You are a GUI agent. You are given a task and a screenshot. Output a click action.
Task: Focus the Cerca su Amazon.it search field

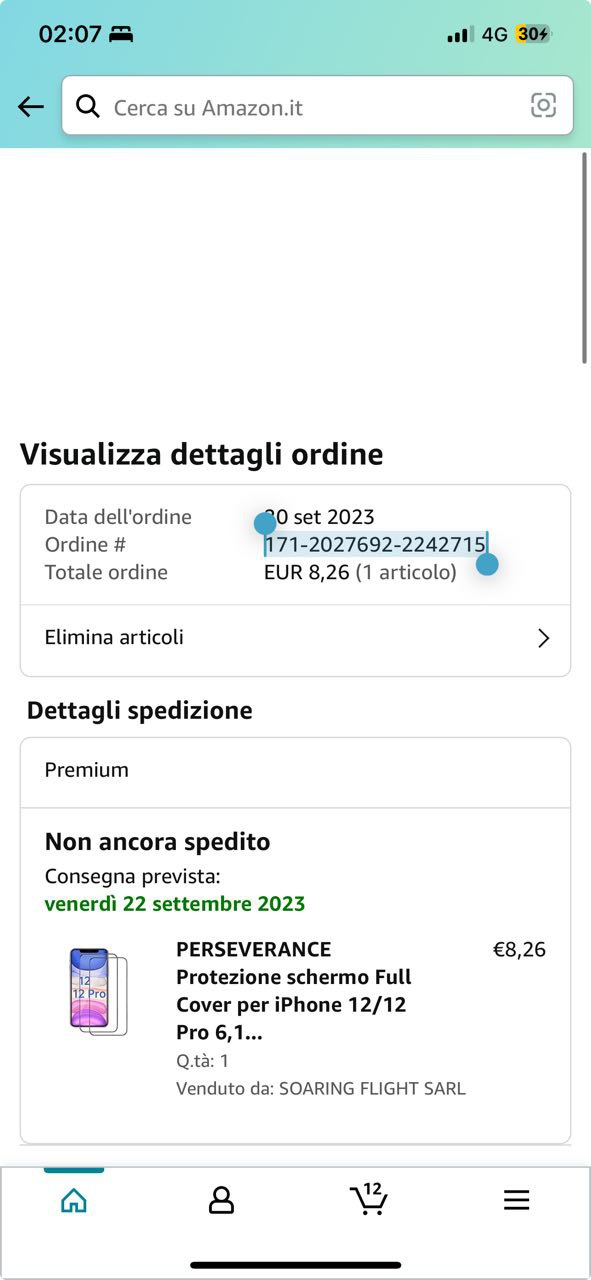click(x=317, y=105)
